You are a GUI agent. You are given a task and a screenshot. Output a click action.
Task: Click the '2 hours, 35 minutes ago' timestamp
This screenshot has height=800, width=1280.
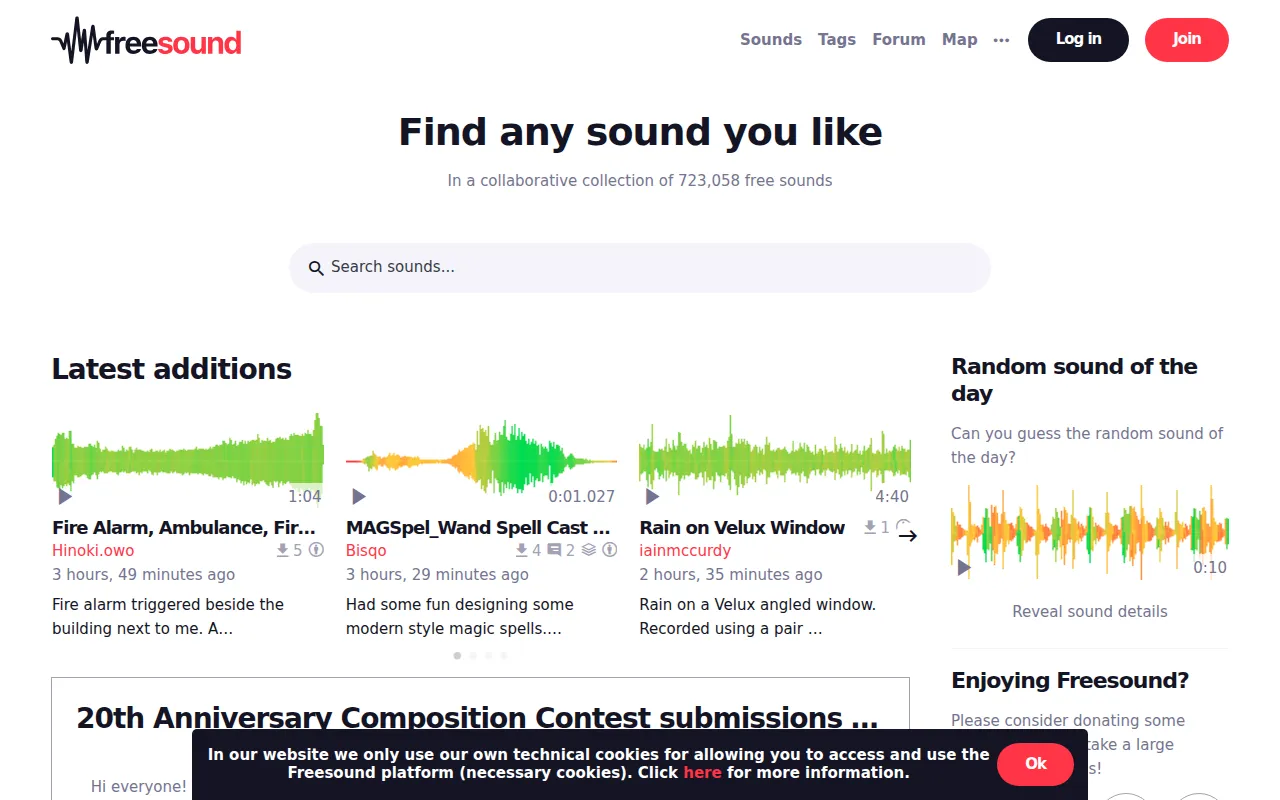[731, 575]
